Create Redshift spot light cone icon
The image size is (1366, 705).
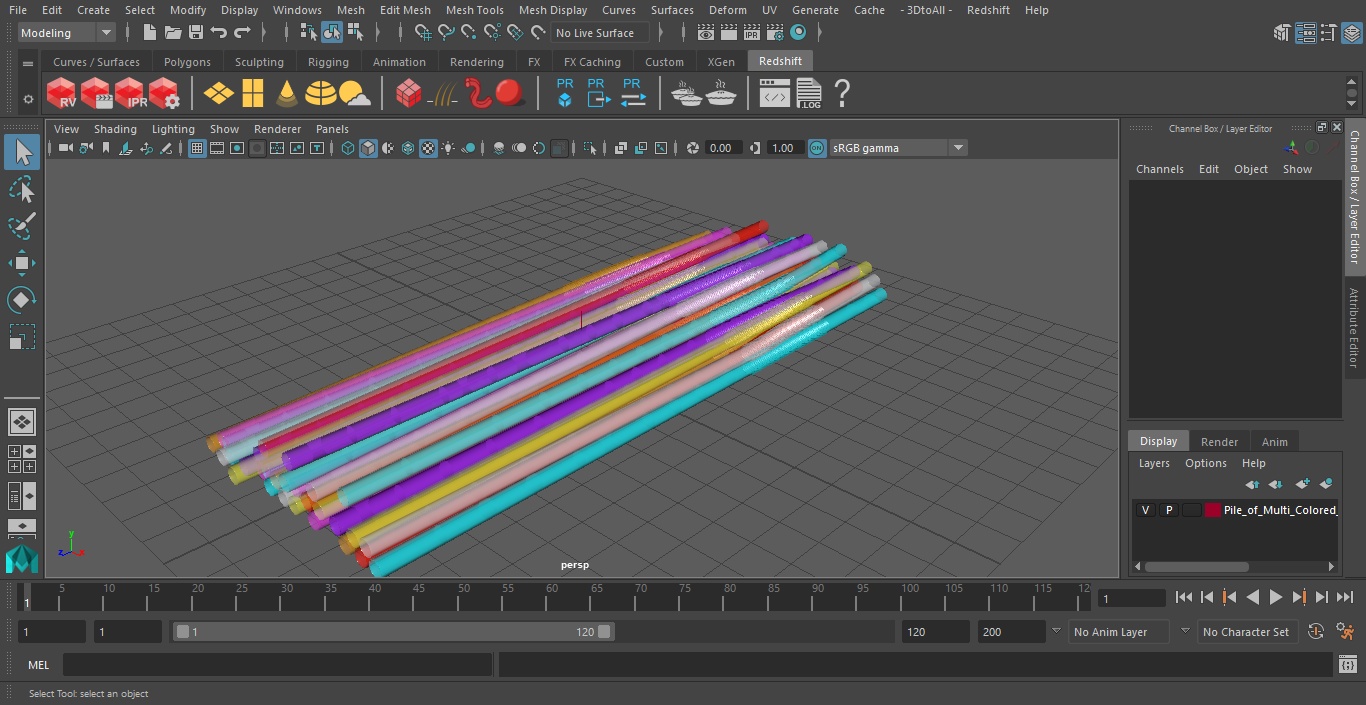click(287, 94)
